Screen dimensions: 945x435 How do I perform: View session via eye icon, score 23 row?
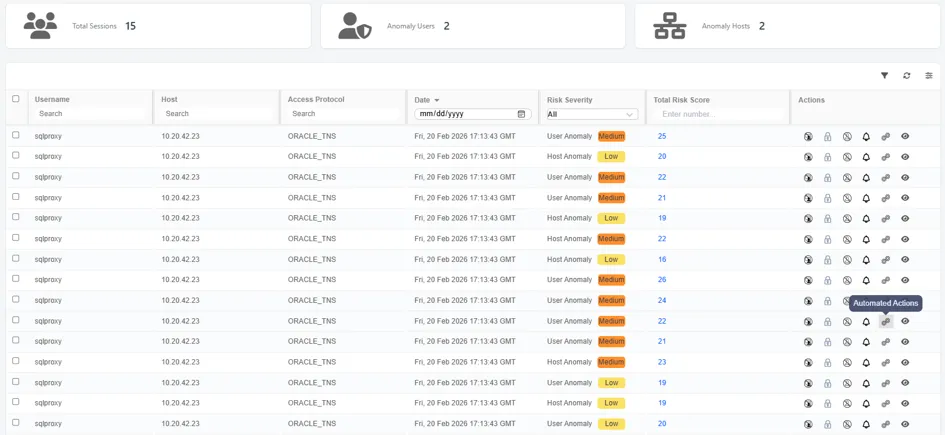(905, 363)
